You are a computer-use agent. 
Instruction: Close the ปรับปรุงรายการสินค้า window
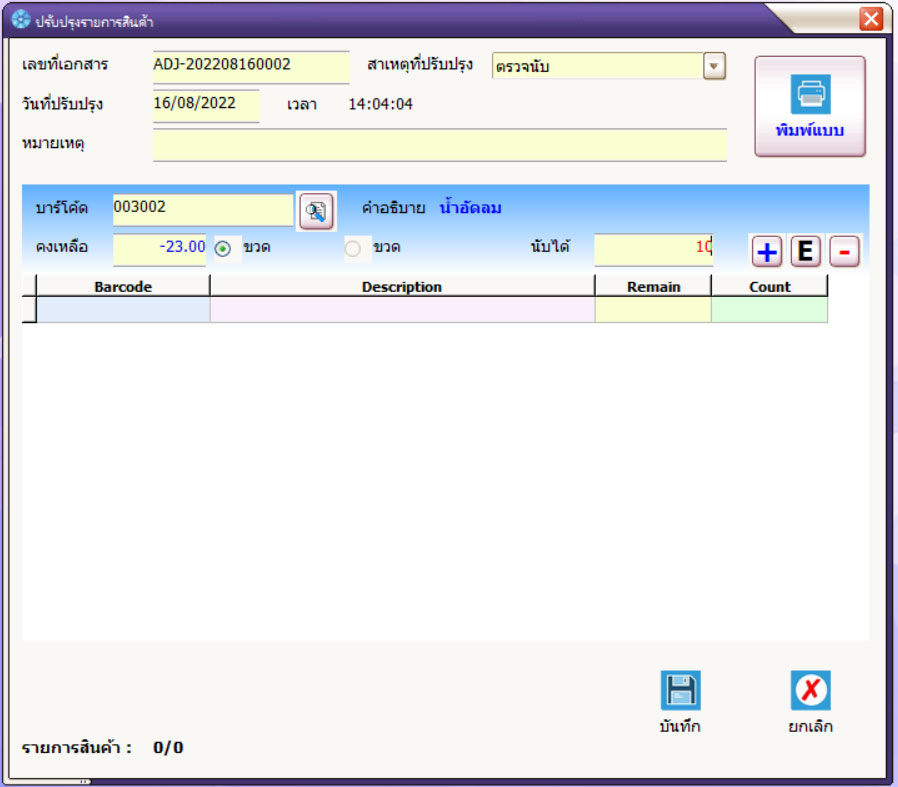(x=871, y=18)
